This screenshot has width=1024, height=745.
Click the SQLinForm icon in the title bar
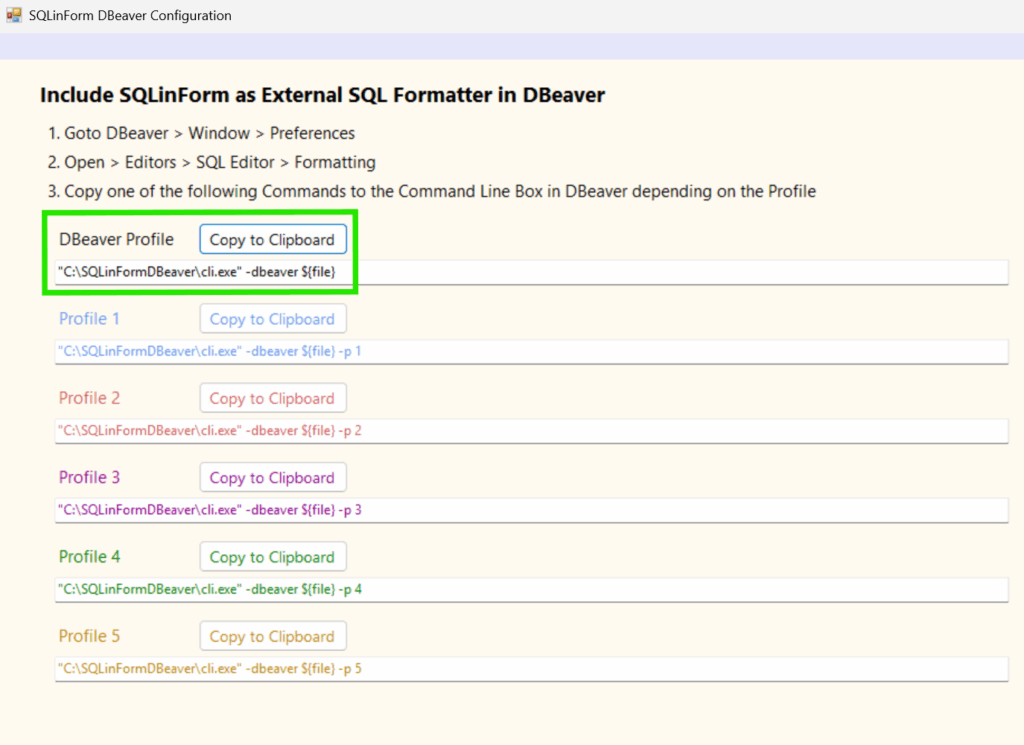(x=14, y=15)
